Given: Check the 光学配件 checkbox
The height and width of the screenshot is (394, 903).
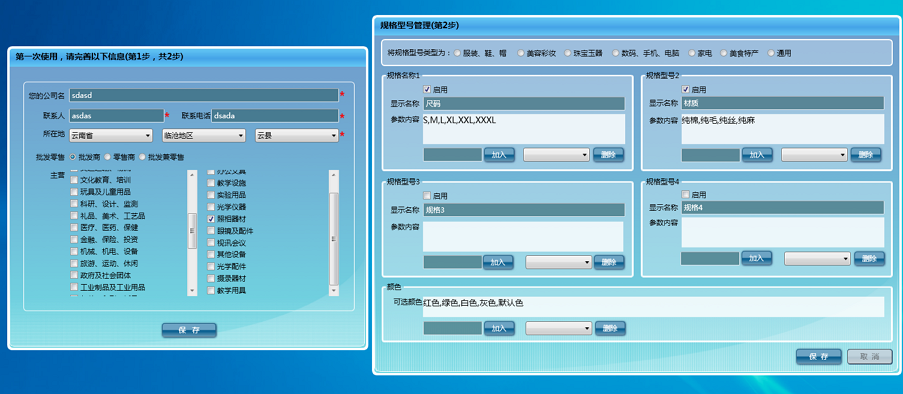Looking at the screenshot, I should pyautogui.click(x=211, y=267).
